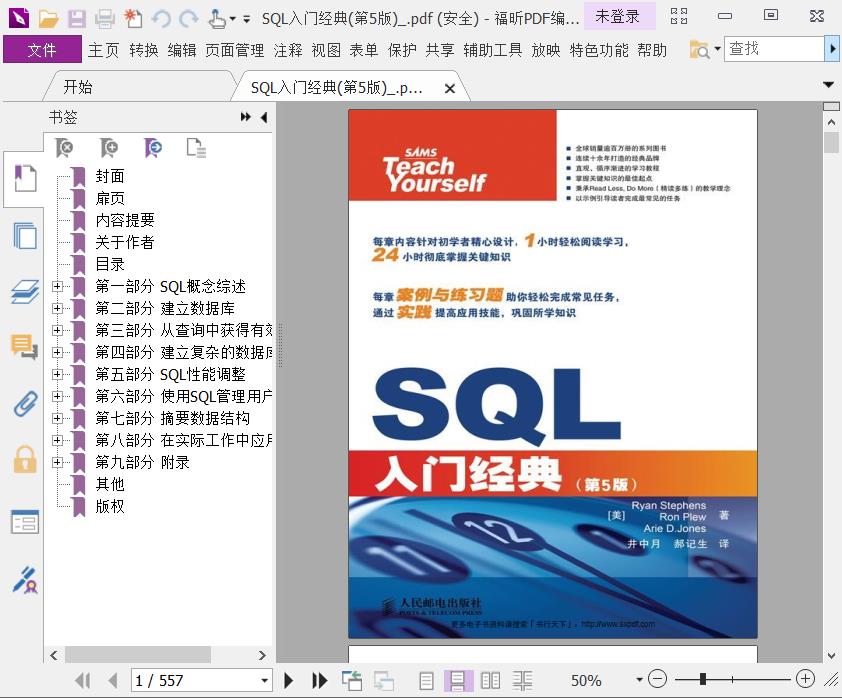Click the expand current bookmark icon
This screenshot has width=842, height=698.
click(196, 148)
